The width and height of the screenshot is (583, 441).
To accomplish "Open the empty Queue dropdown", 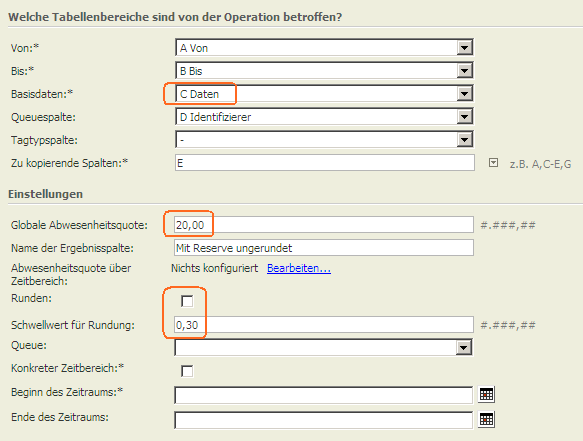I will click(x=464, y=348).
